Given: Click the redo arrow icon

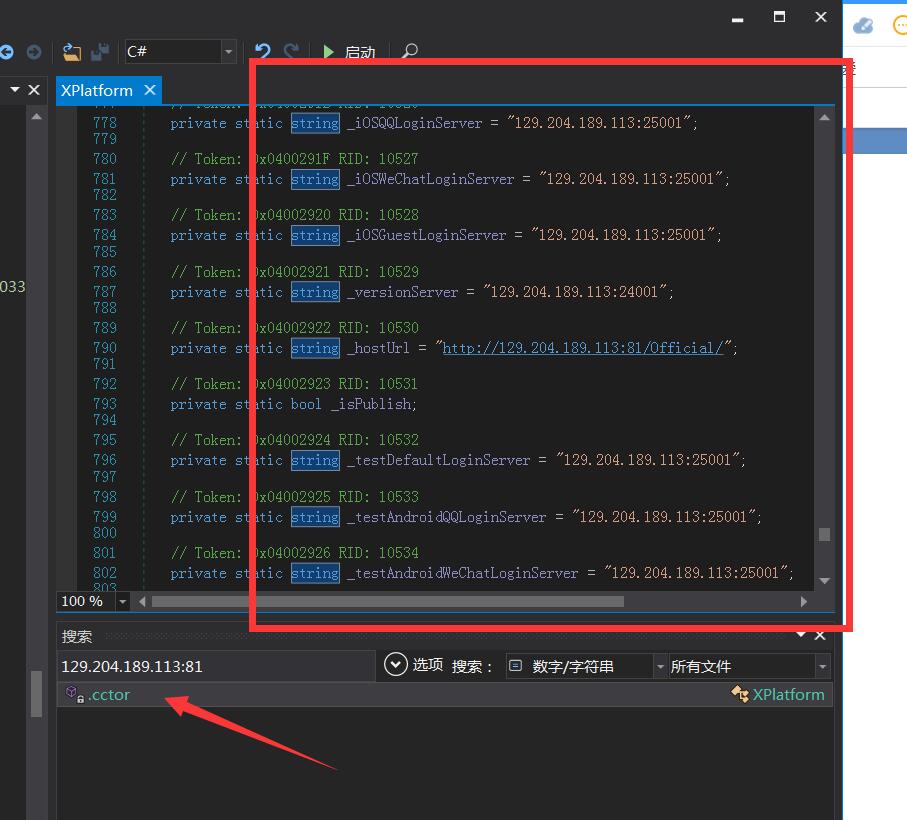Looking at the screenshot, I should [x=291, y=52].
